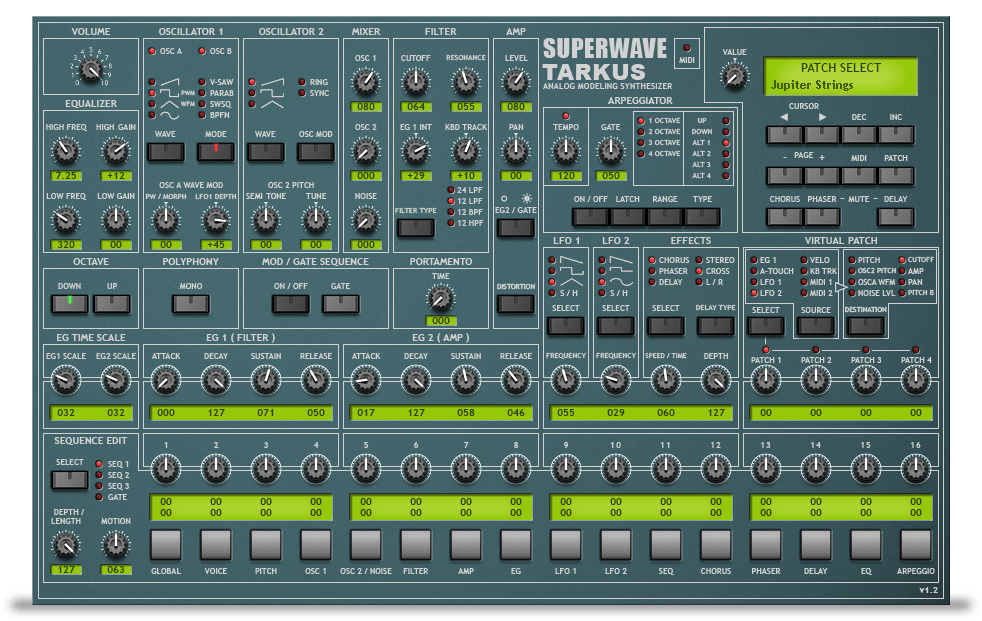The height and width of the screenshot is (621, 982).
Task: Click the cursor right arrow button
Action: tap(822, 134)
